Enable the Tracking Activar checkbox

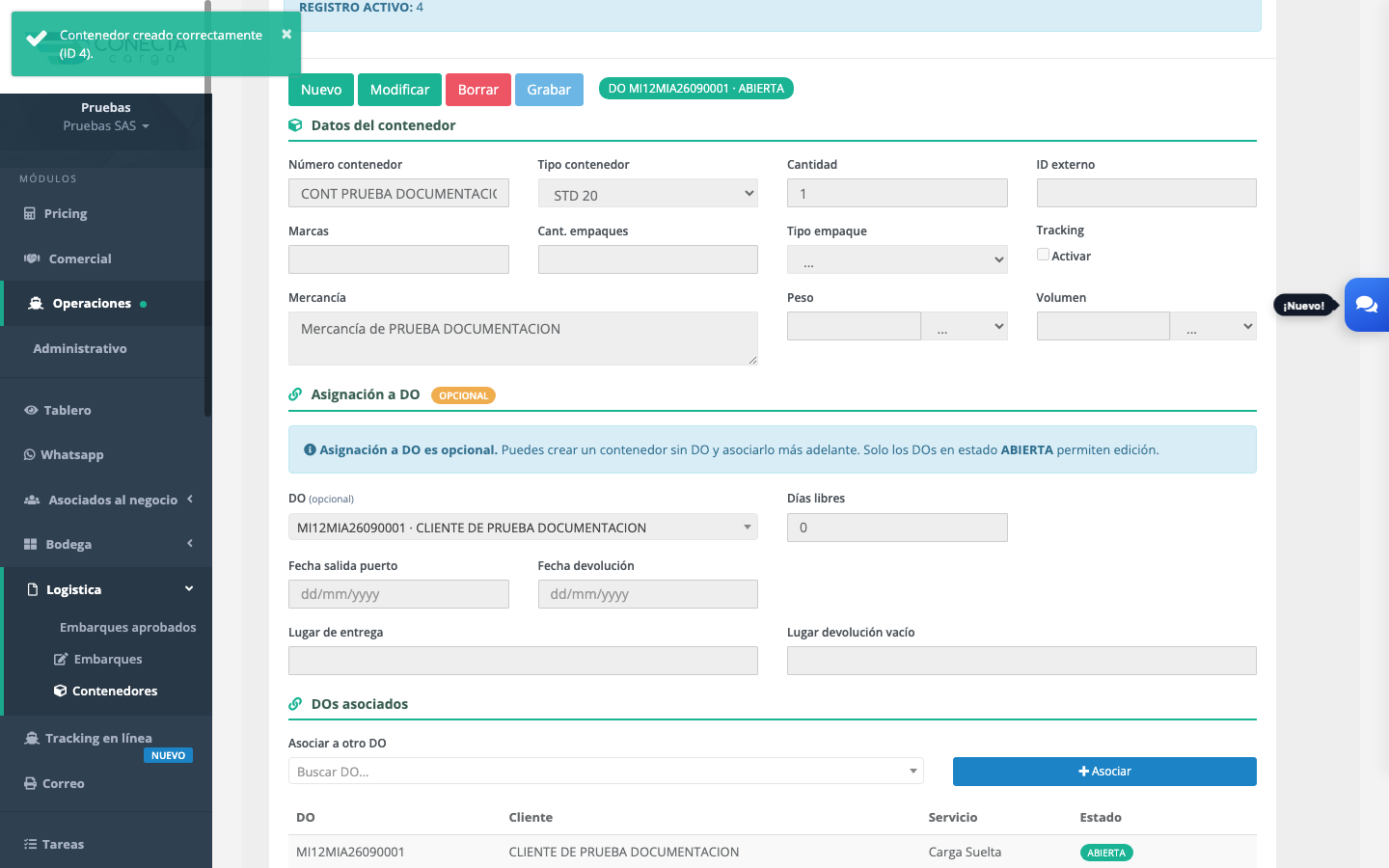[1043, 255]
